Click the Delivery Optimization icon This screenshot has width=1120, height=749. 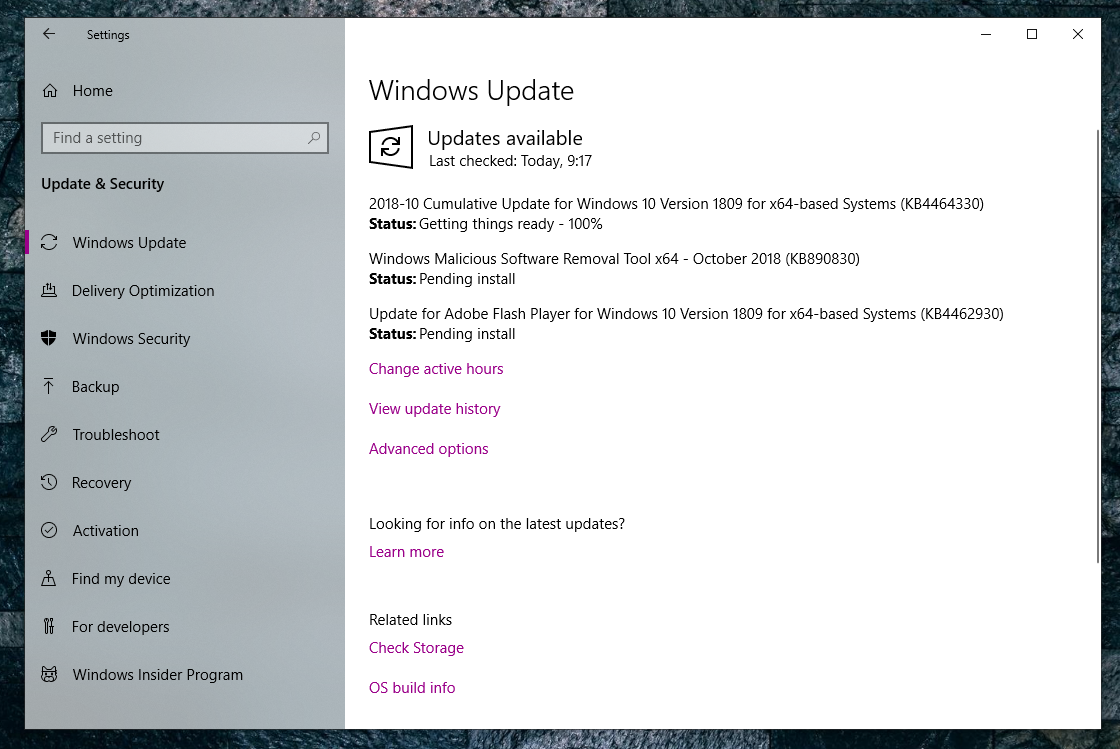[x=49, y=291]
